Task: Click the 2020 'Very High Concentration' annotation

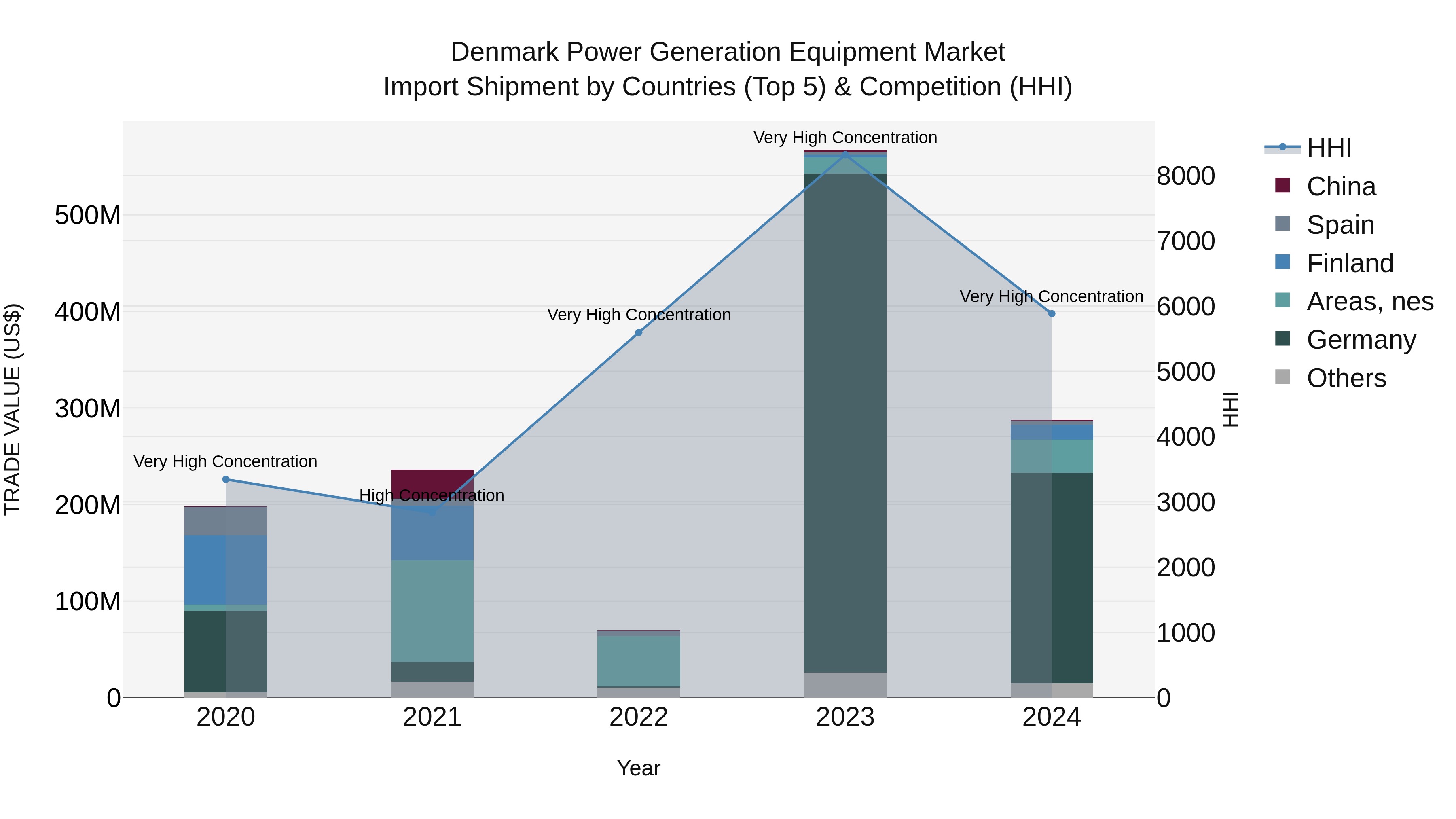Action: (226, 462)
